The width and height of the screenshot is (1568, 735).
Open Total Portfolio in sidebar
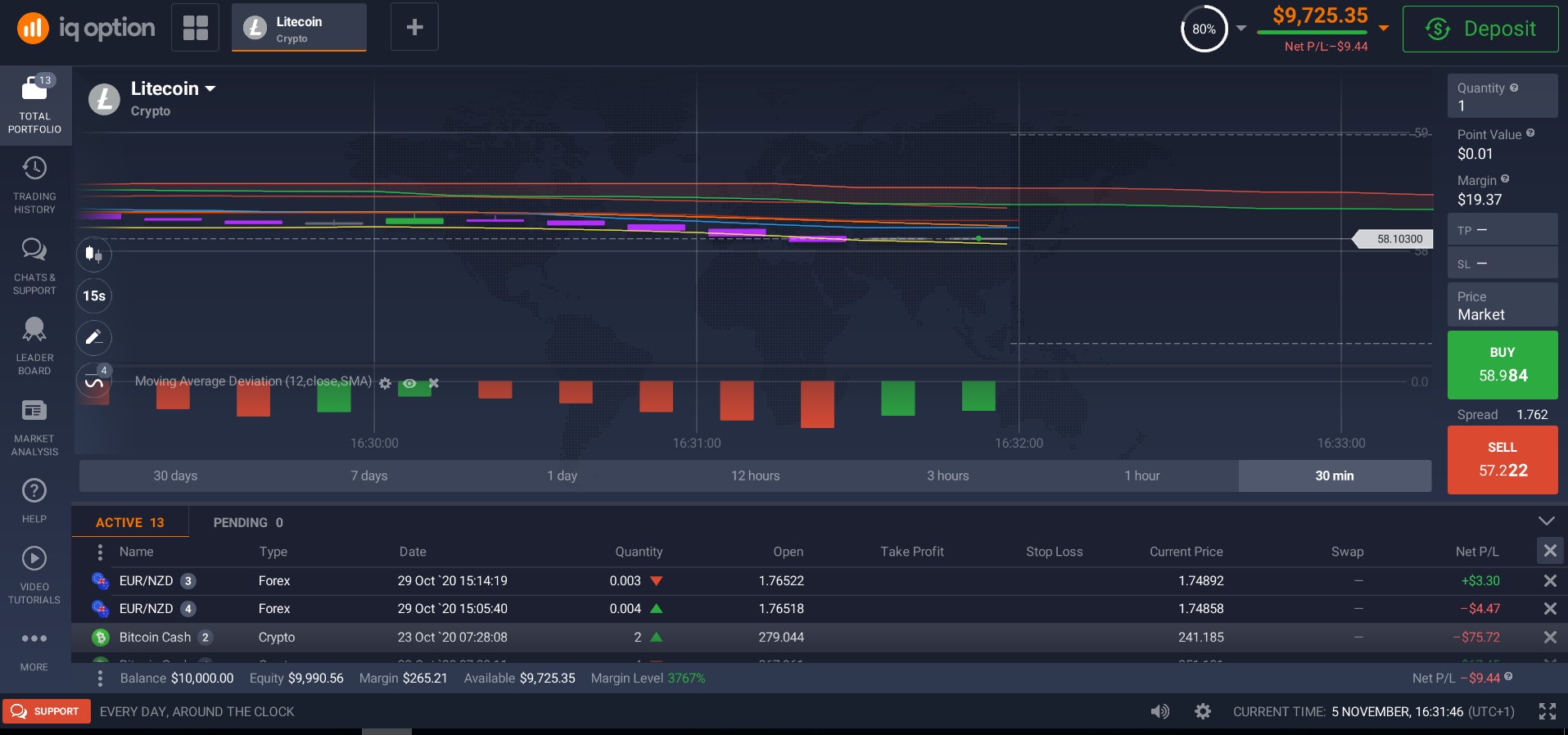tap(34, 105)
